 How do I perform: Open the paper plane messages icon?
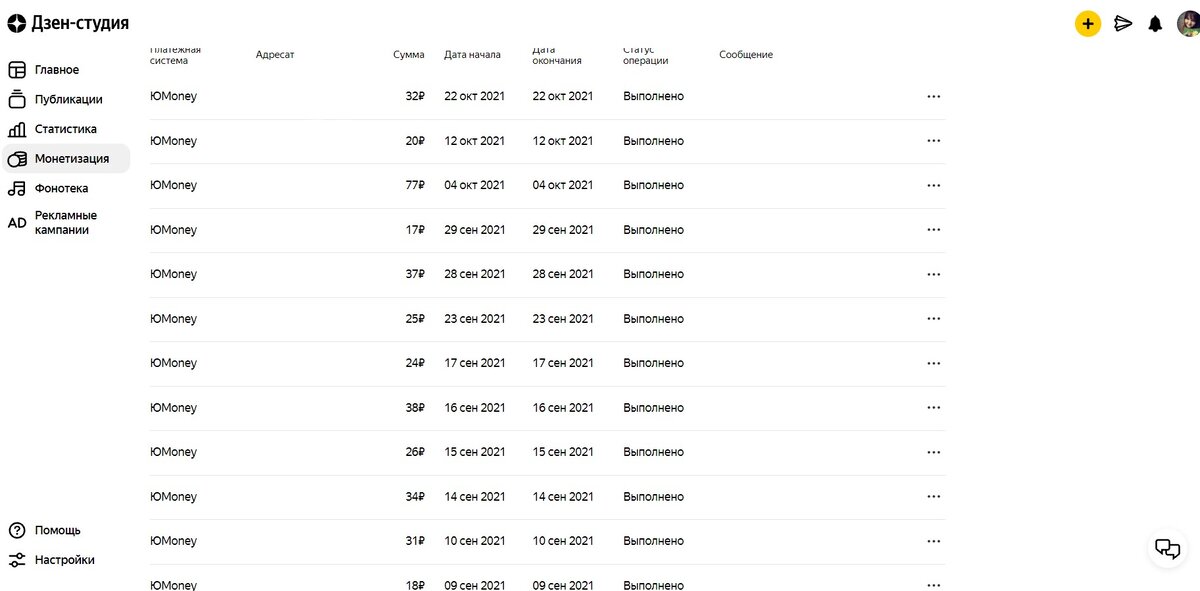(1123, 23)
